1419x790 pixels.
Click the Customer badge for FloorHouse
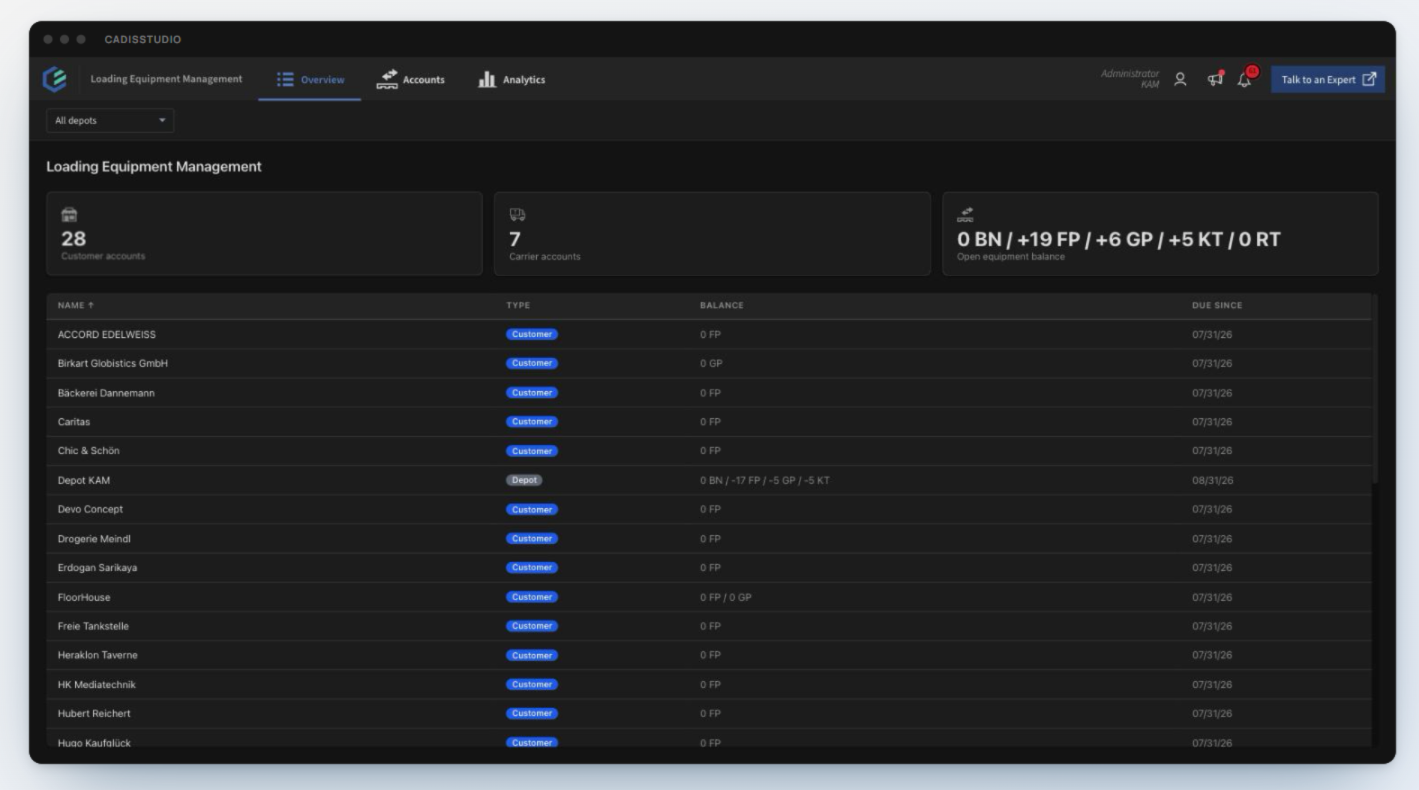click(532, 597)
